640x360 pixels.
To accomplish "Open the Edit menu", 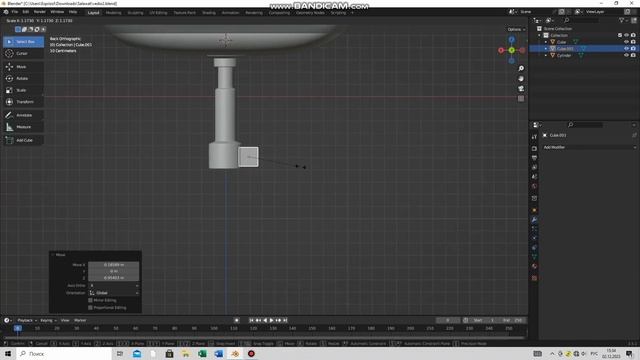I will pos(26,12).
